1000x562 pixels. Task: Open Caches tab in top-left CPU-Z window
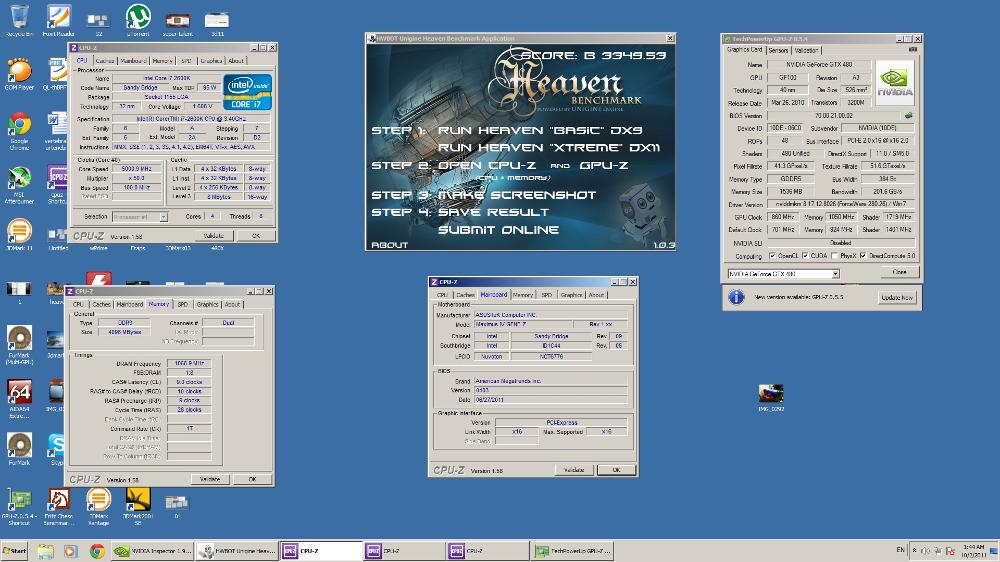coord(105,61)
